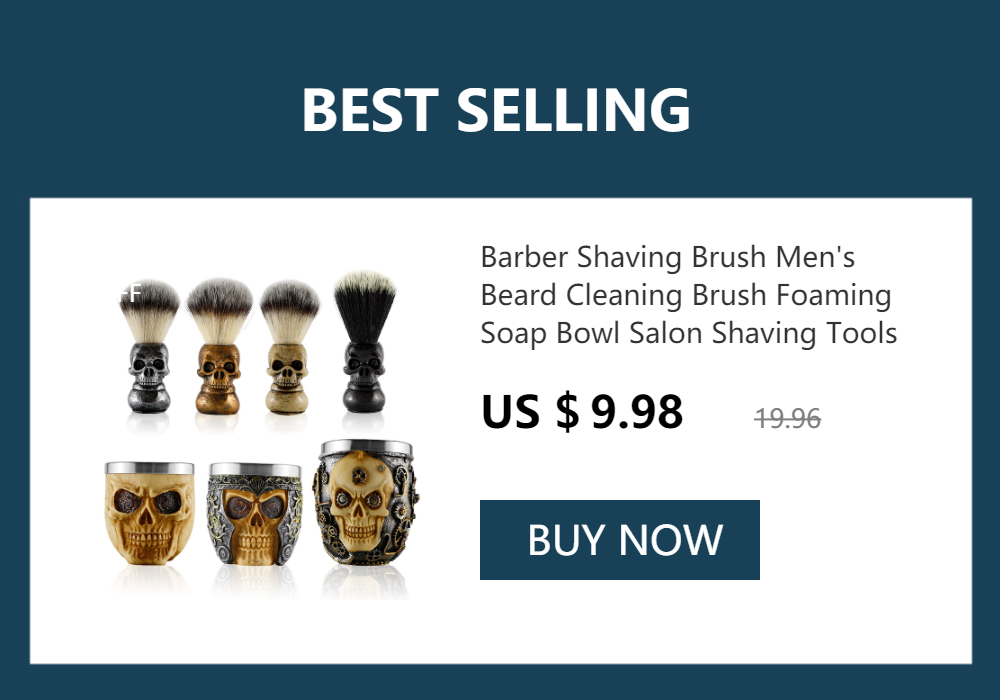Click the metal rim of the tan skull bowl
Screen dimensions: 1000x700
[149, 469]
